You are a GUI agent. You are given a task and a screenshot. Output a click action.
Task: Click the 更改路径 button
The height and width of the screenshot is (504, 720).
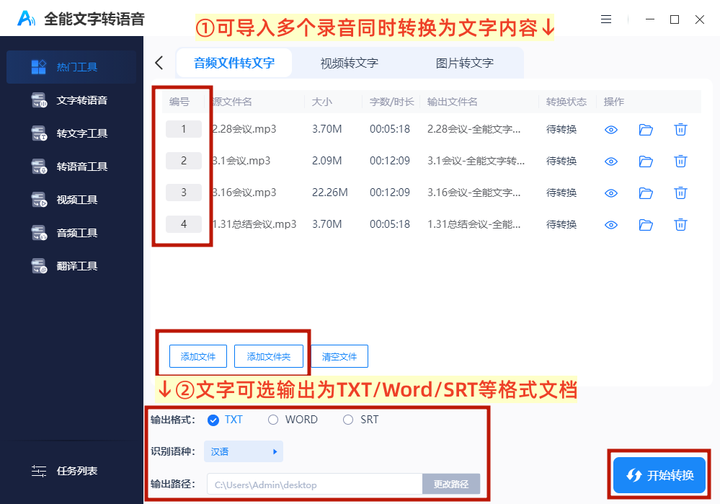point(451,484)
